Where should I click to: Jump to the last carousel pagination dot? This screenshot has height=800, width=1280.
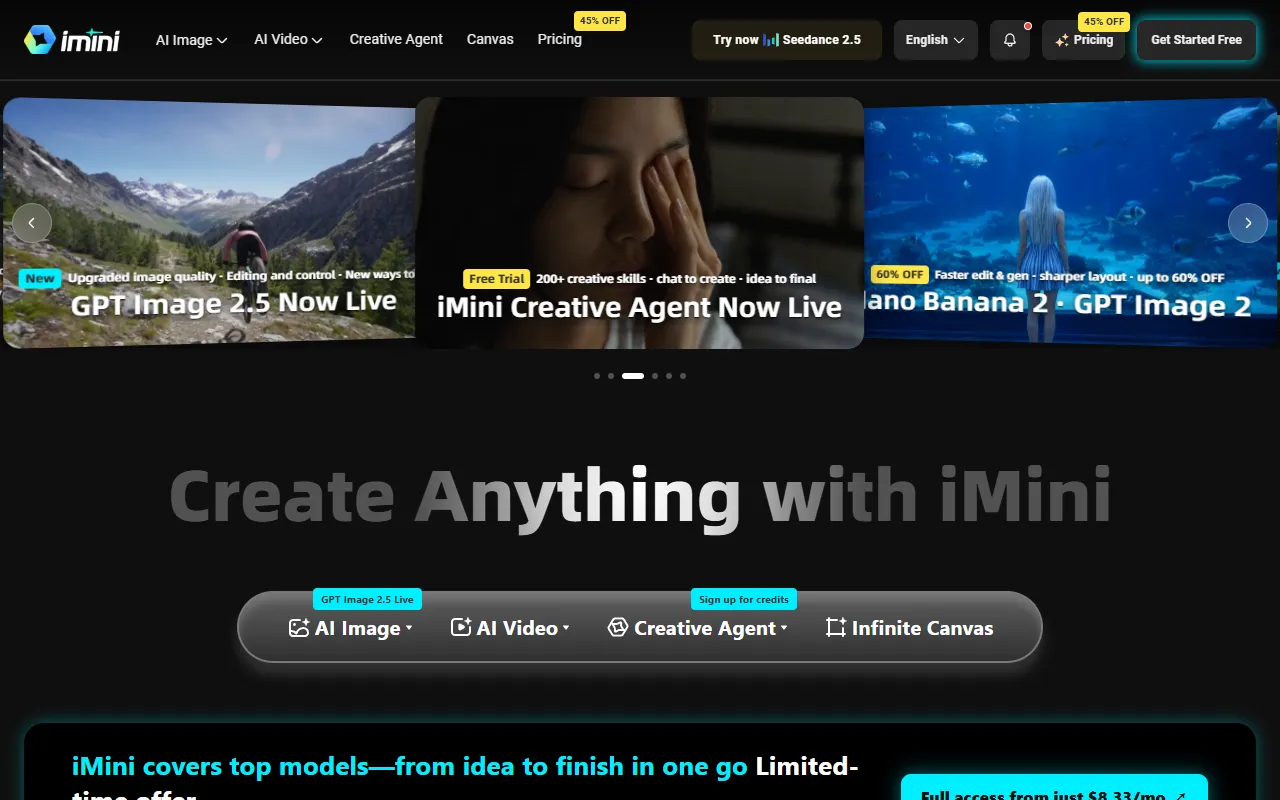point(683,376)
